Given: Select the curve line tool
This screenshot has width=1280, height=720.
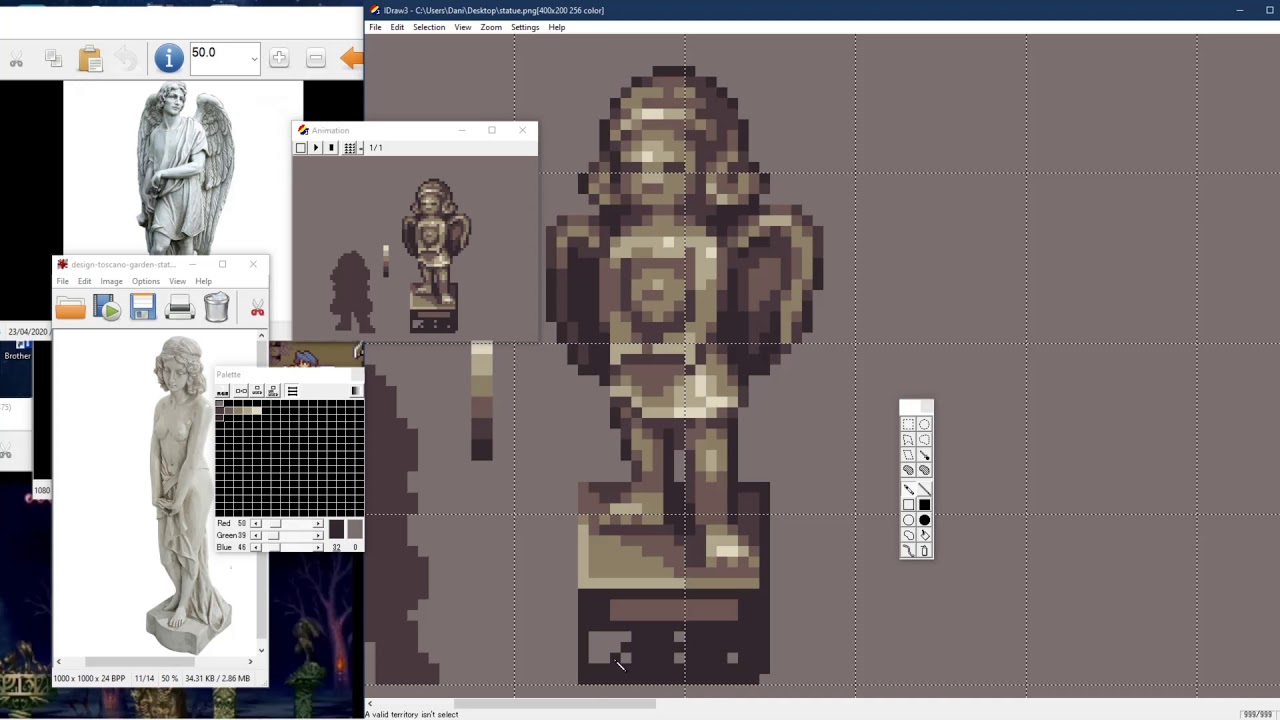Looking at the screenshot, I should coord(908,550).
